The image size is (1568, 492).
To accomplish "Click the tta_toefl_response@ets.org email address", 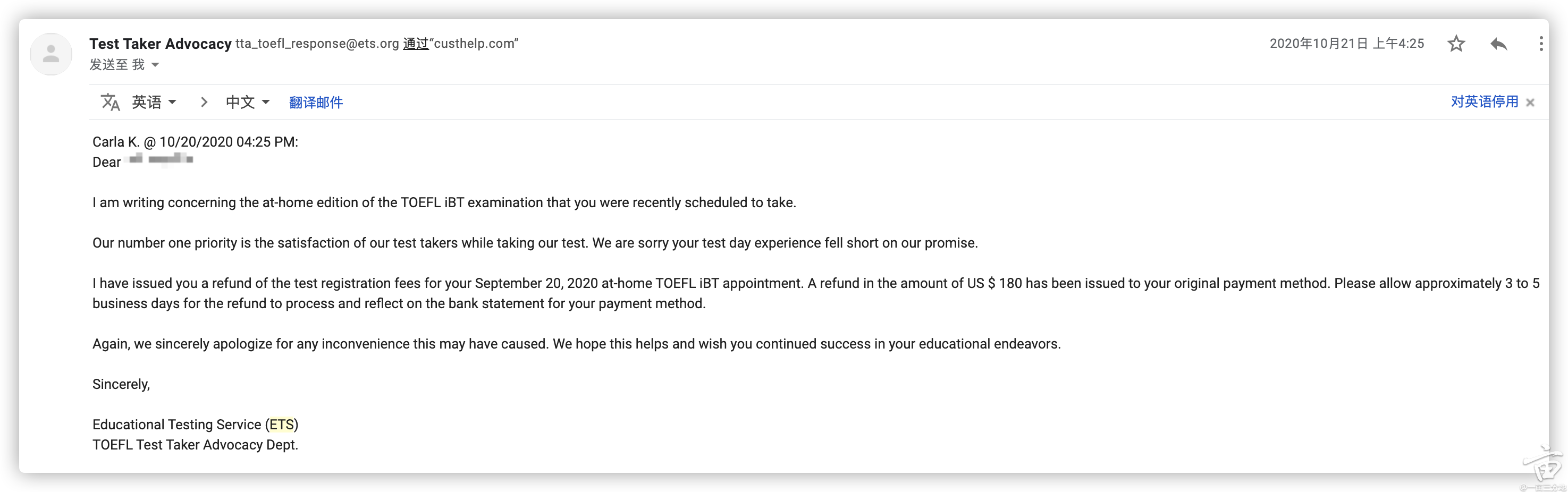I will point(317,44).
